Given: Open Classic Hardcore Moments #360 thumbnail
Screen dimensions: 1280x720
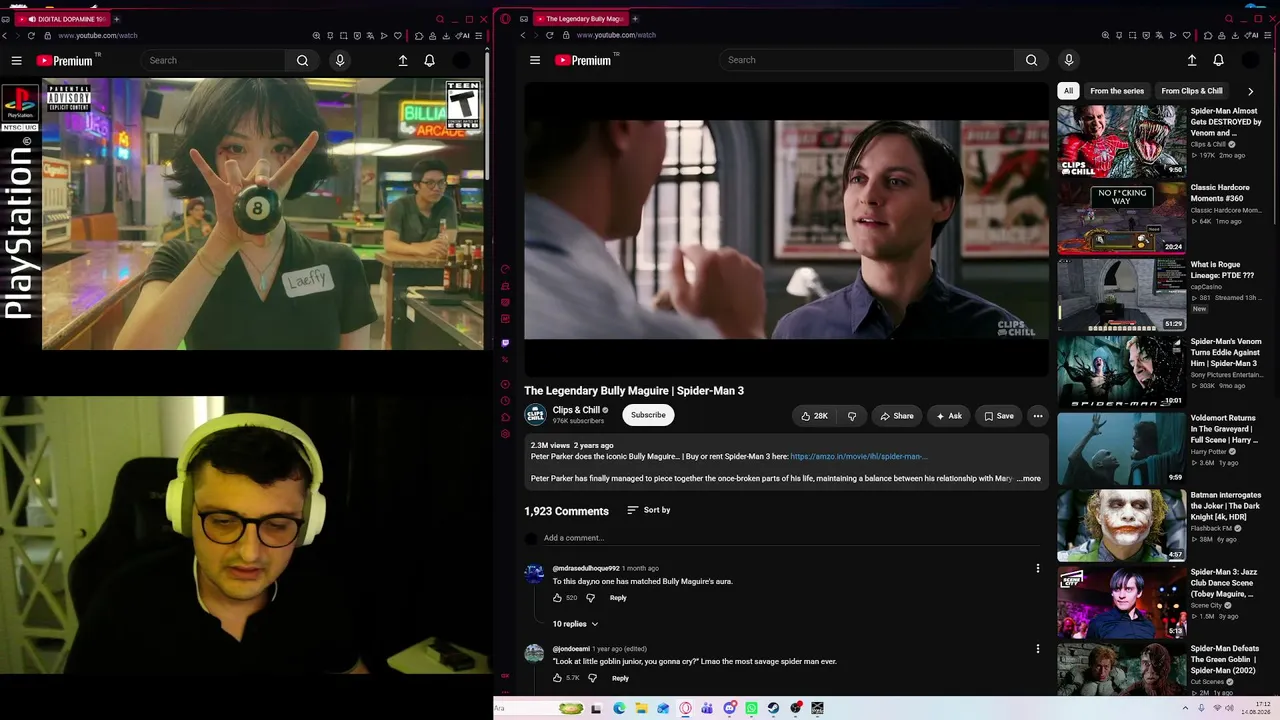Looking at the screenshot, I should pos(1122,218).
